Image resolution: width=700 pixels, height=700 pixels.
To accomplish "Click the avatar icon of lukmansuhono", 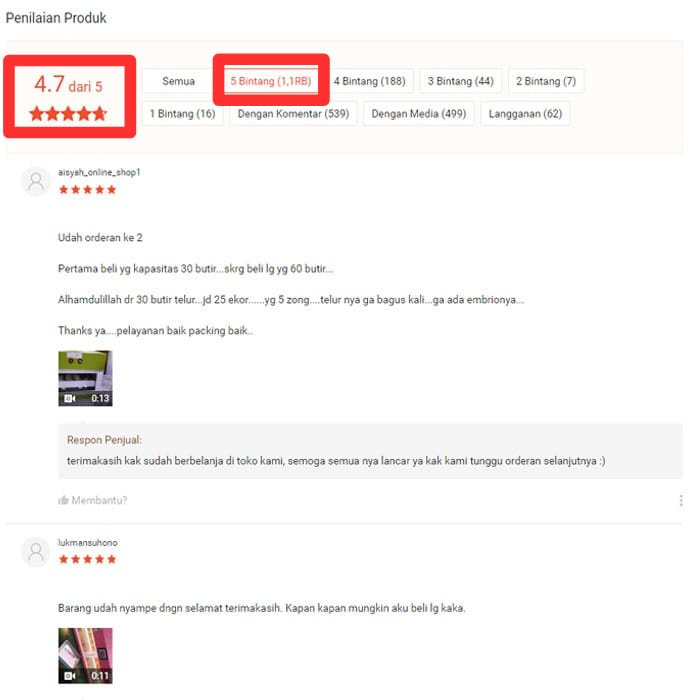I will [36, 552].
